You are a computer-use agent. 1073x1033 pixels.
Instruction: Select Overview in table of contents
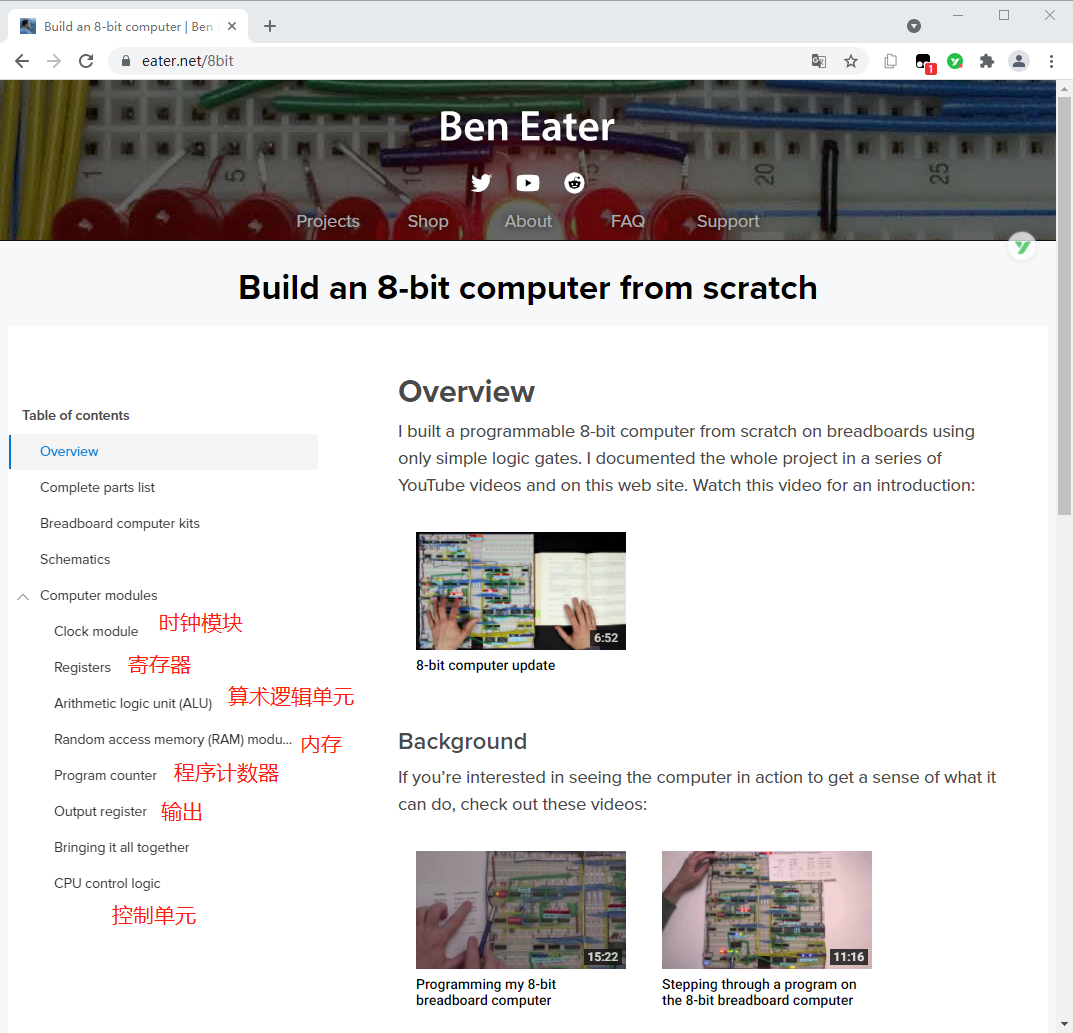(x=164, y=452)
